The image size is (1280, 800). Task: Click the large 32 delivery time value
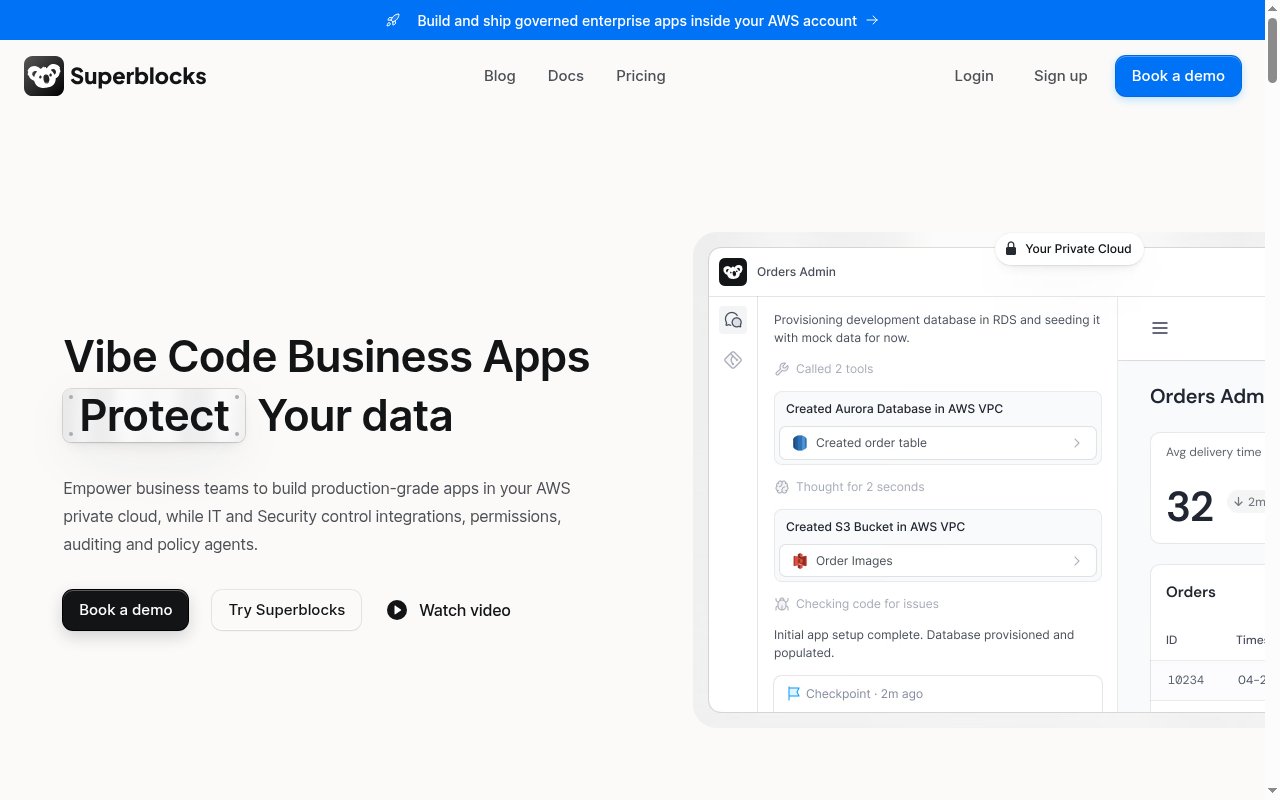pos(1190,507)
